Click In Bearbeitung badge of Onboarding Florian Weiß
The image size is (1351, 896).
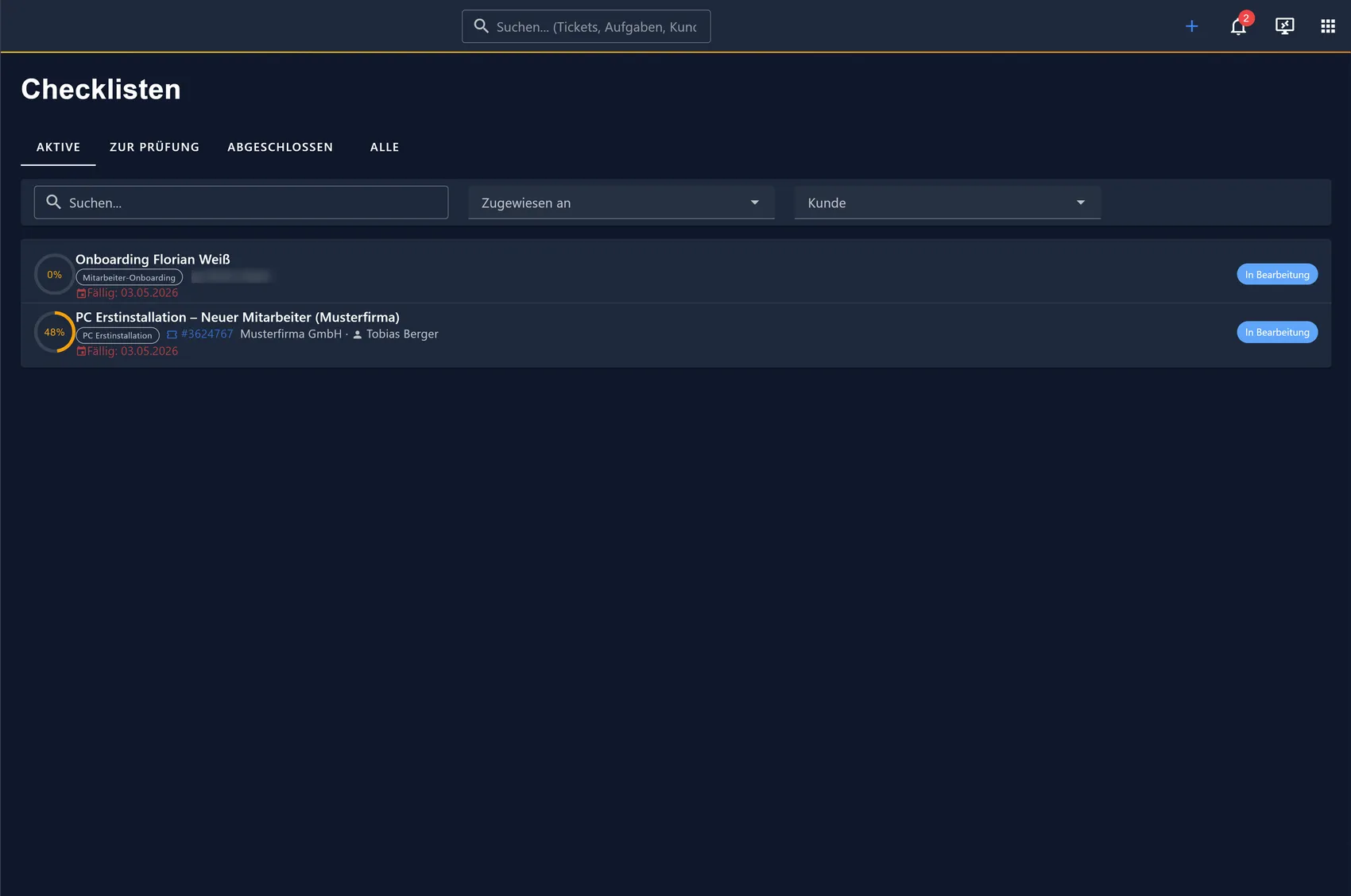(1277, 274)
